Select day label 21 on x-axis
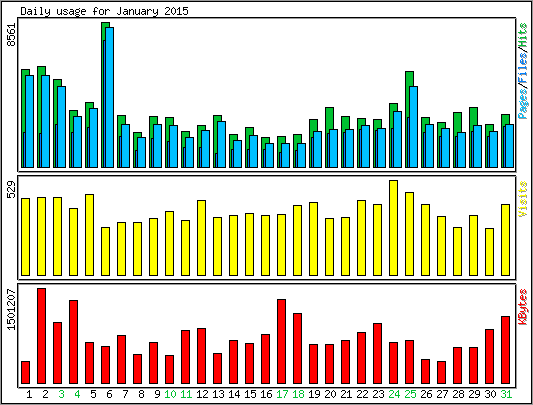Image resolution: width=533 pixels, height=405 pixels. [x=346, y=394]
